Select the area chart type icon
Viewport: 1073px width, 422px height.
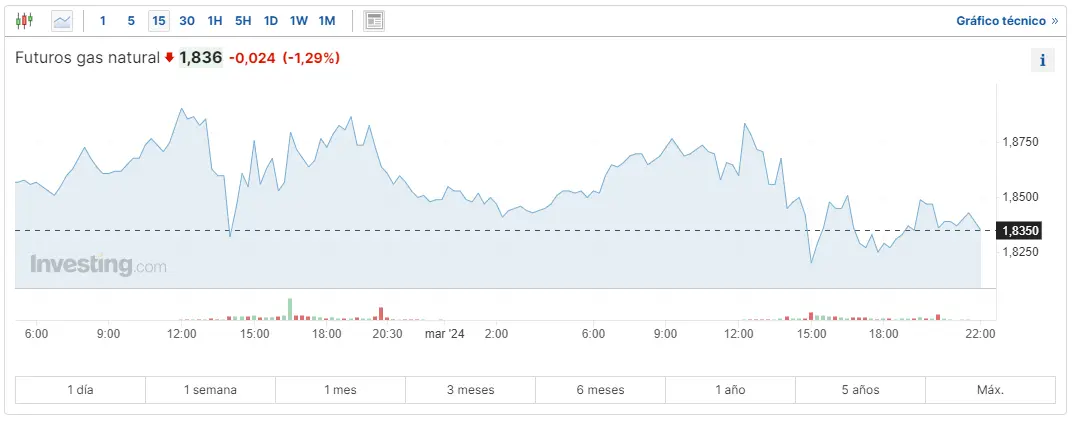pos(62,20)
